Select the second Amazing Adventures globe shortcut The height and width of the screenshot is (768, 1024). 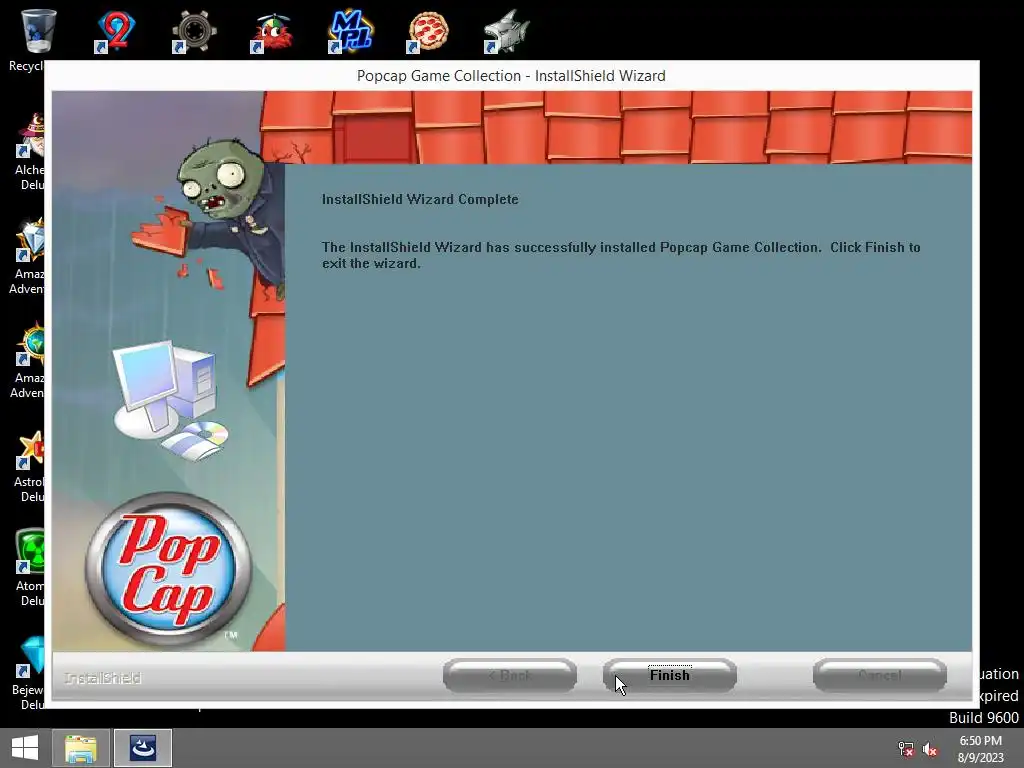(x=27, y=360)
